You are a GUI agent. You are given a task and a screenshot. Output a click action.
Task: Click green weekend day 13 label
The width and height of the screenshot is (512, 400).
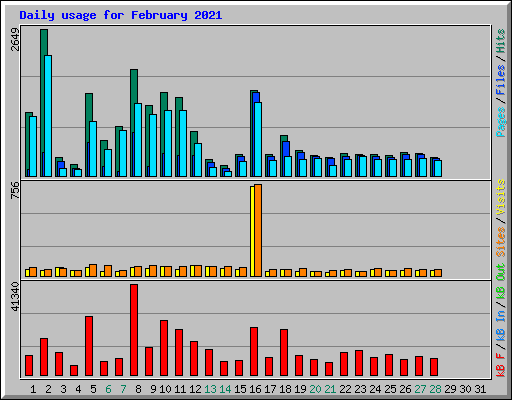click(x=210, y=389)
